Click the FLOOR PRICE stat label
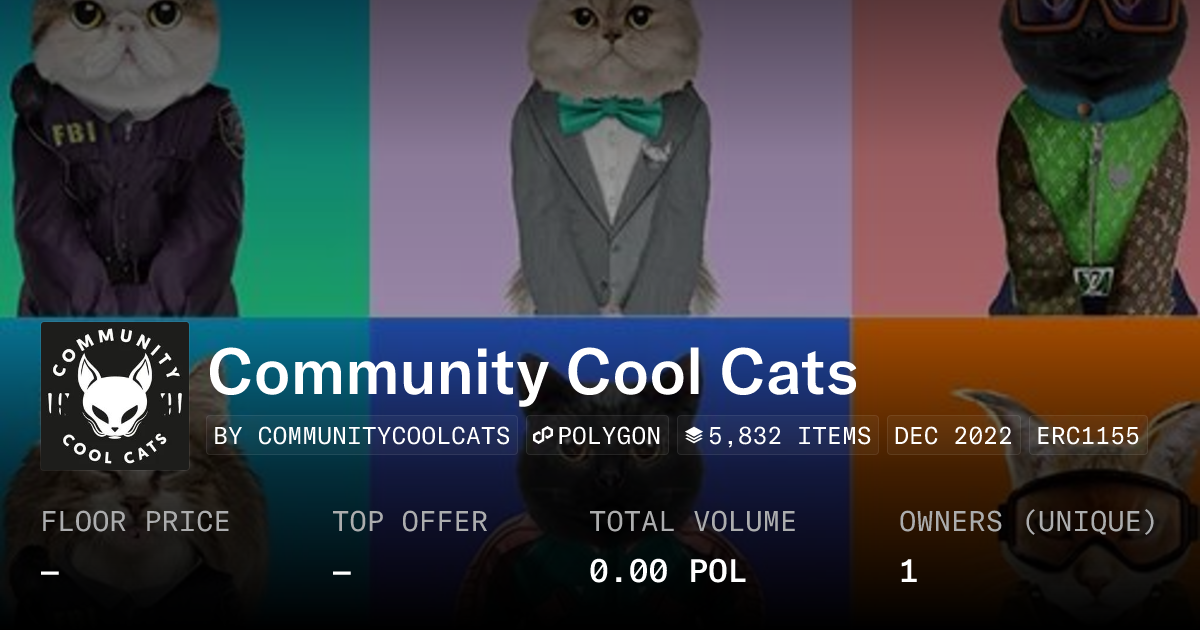This screenshot has height=630, width=1200. [135, 522]
